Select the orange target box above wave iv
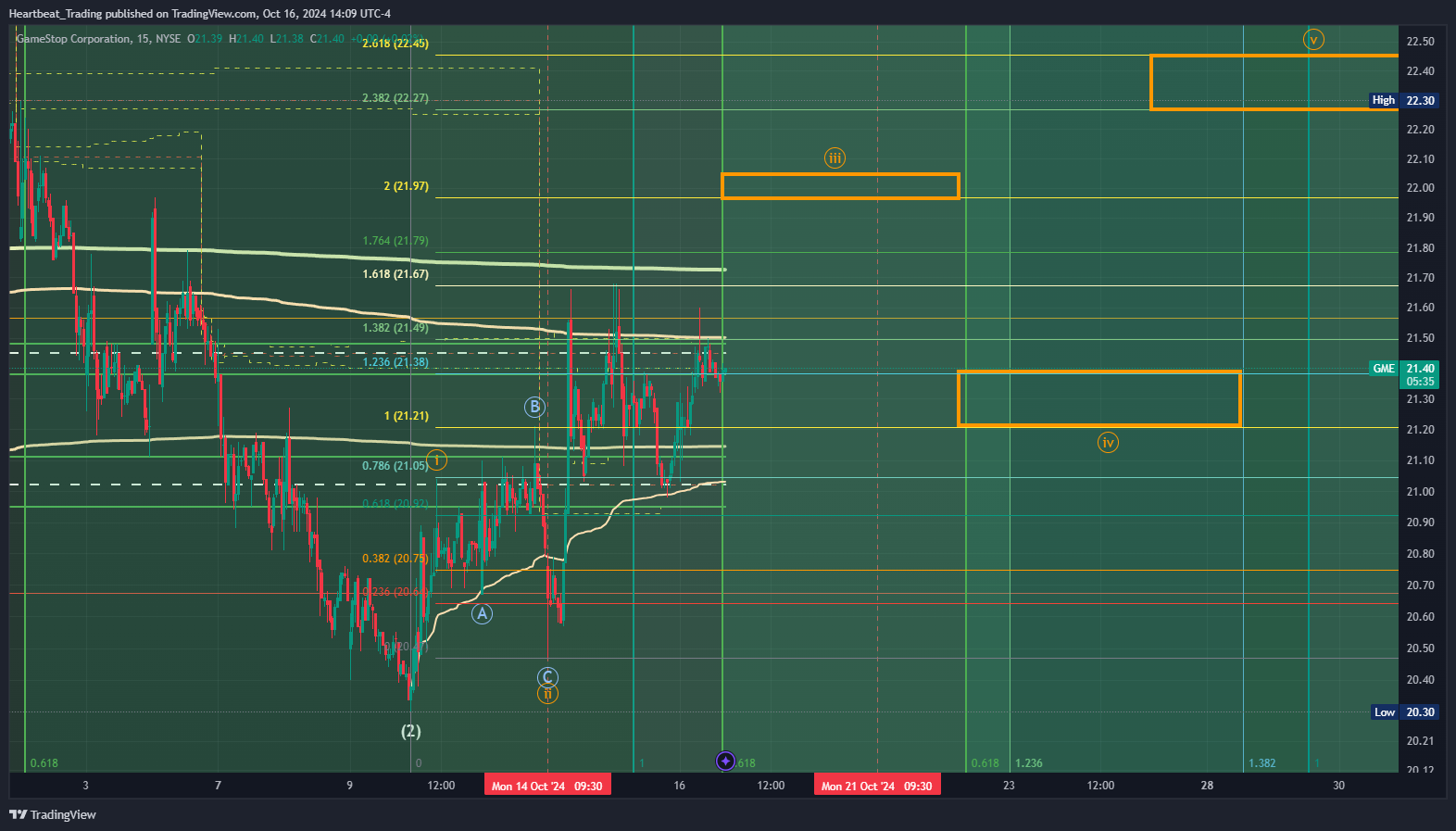The width and height of the screenshot is (1456, 831). point(1099,398)
